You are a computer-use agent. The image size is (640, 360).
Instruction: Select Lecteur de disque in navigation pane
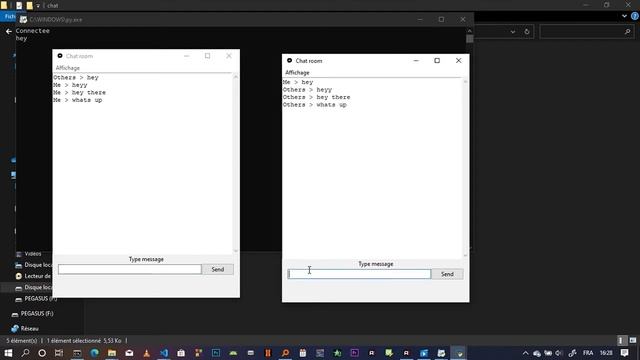coord(38,276)
